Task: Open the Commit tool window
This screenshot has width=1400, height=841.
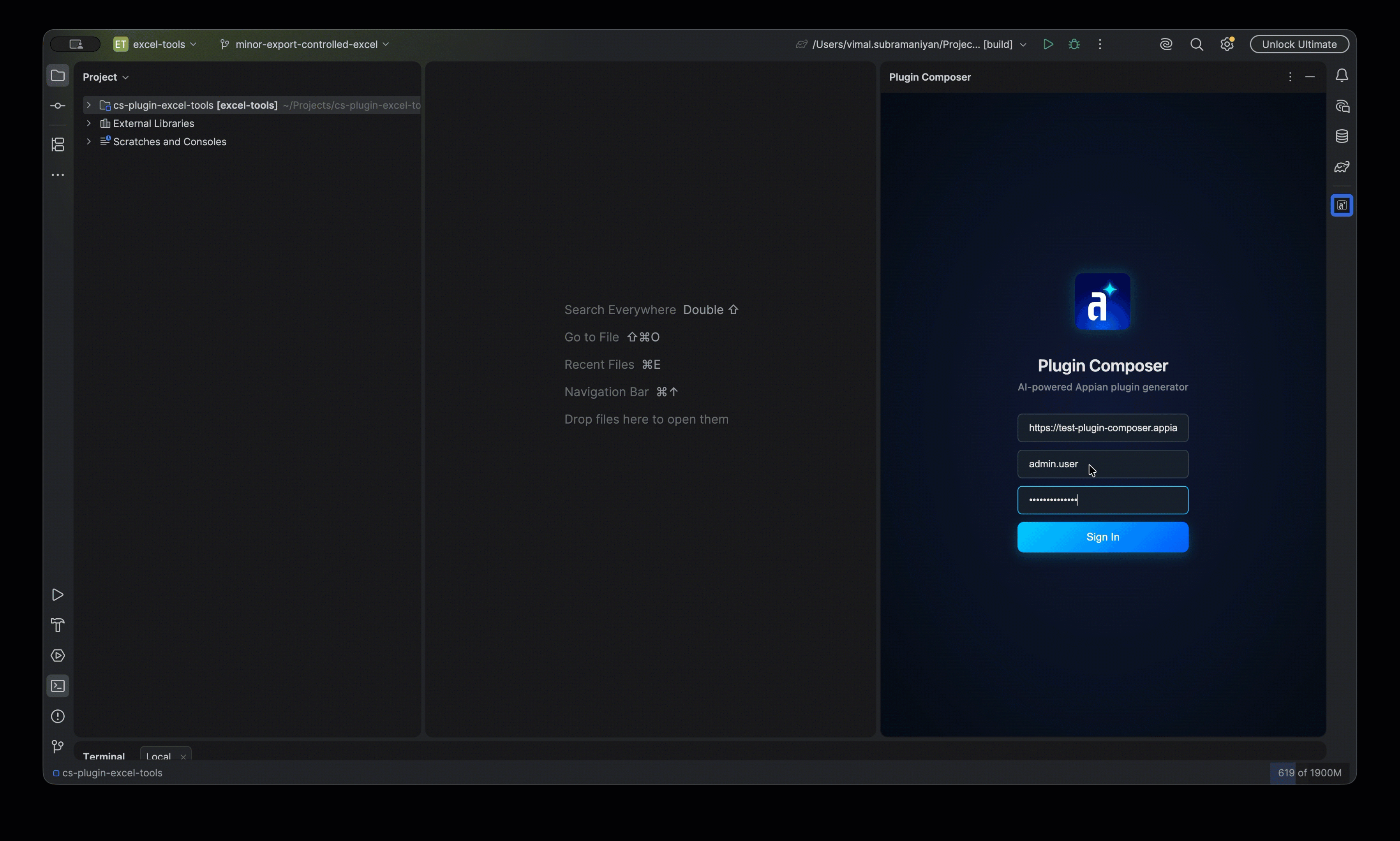Action: pos(58,106)
